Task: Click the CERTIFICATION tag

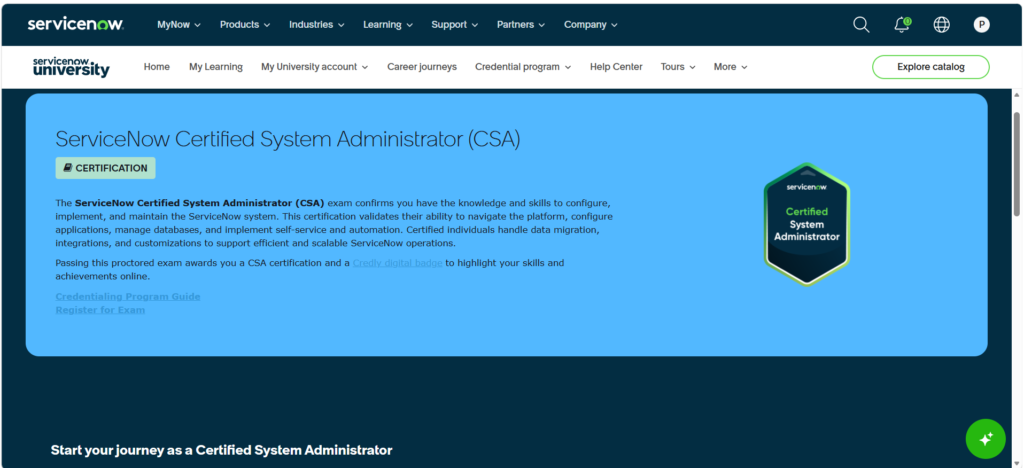Action: pyautogui.click(x=105, y=168)
